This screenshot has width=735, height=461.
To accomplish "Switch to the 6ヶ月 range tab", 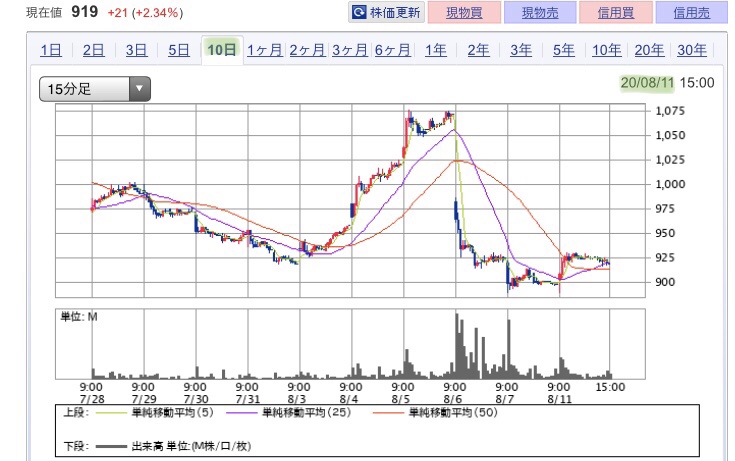I will tap(393, 50).
